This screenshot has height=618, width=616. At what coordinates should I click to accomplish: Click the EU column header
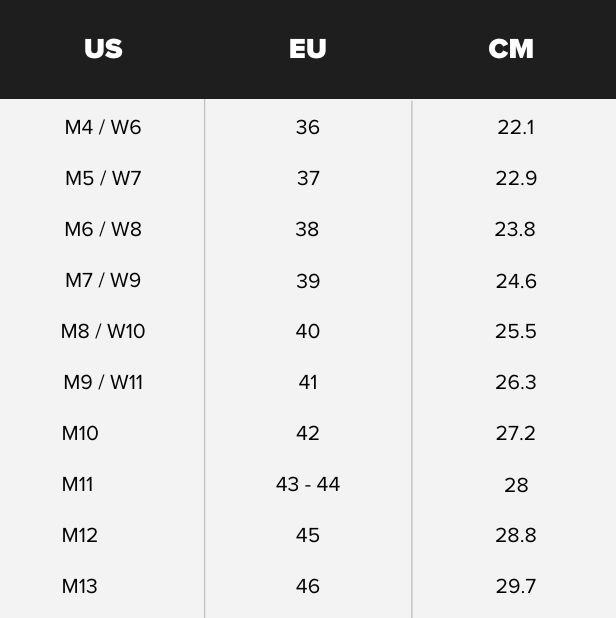point(308,49)
